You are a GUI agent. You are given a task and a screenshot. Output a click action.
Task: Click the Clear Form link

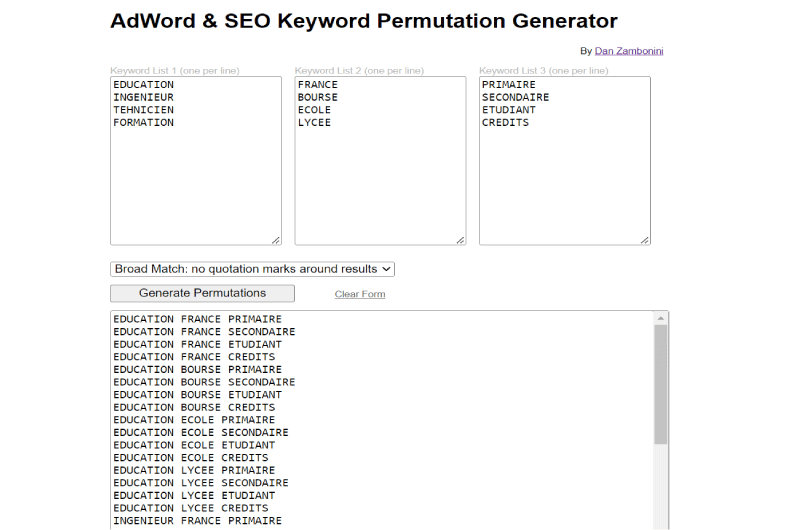(360, 294)
